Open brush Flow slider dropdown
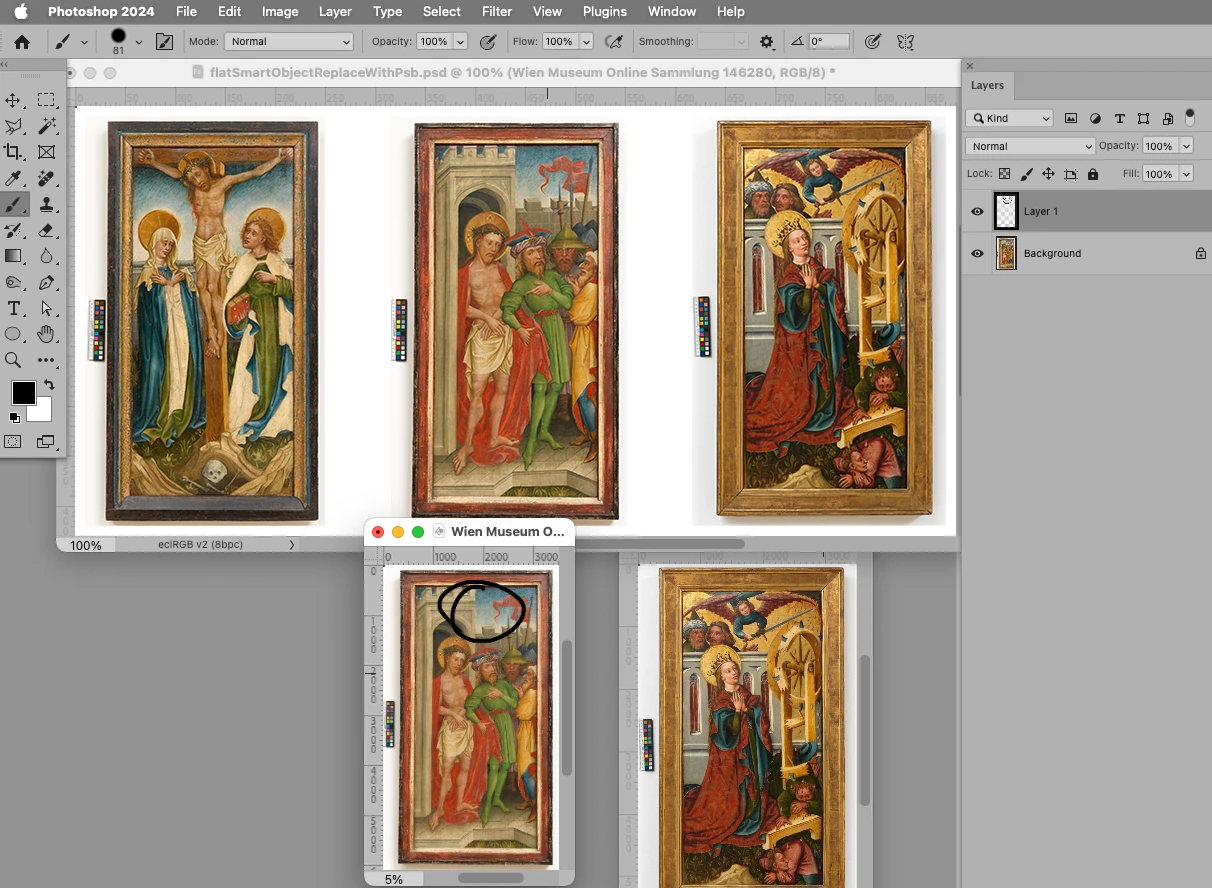 pyautogui.click(x=586, y=42)
